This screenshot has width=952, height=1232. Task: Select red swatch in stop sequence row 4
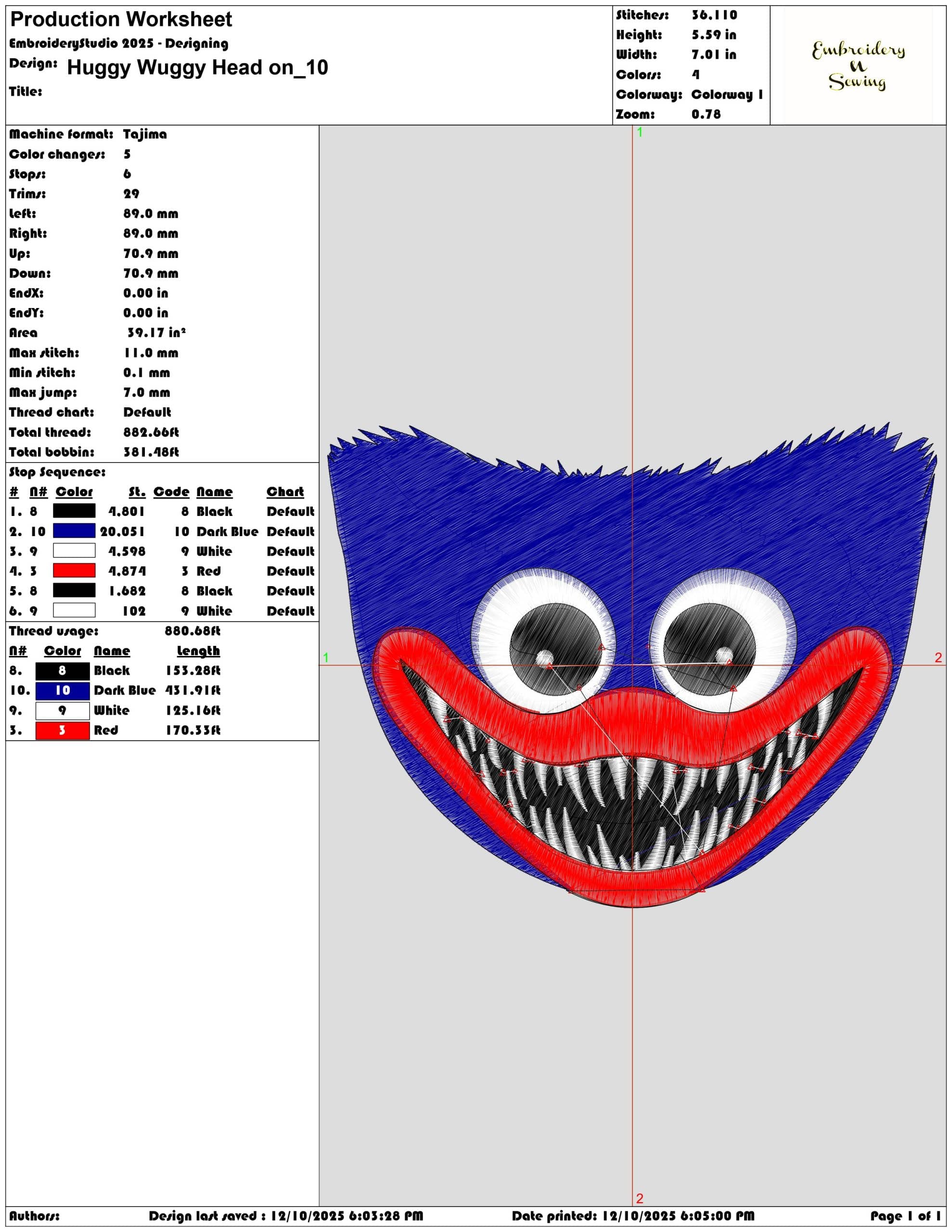click(74, 570)
